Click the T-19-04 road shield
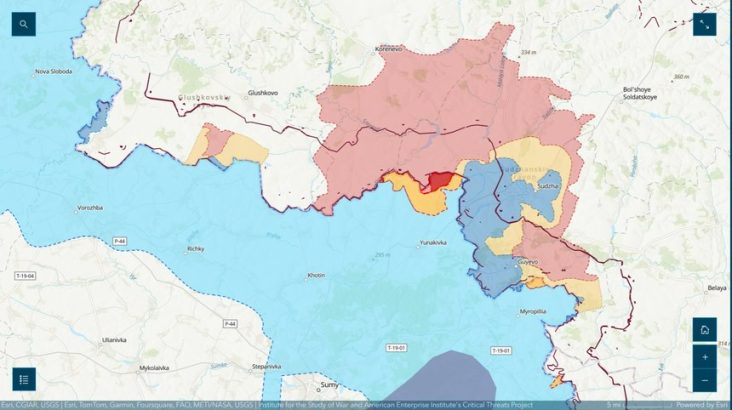This screenshot has height=410, width=732. (22, 275)
